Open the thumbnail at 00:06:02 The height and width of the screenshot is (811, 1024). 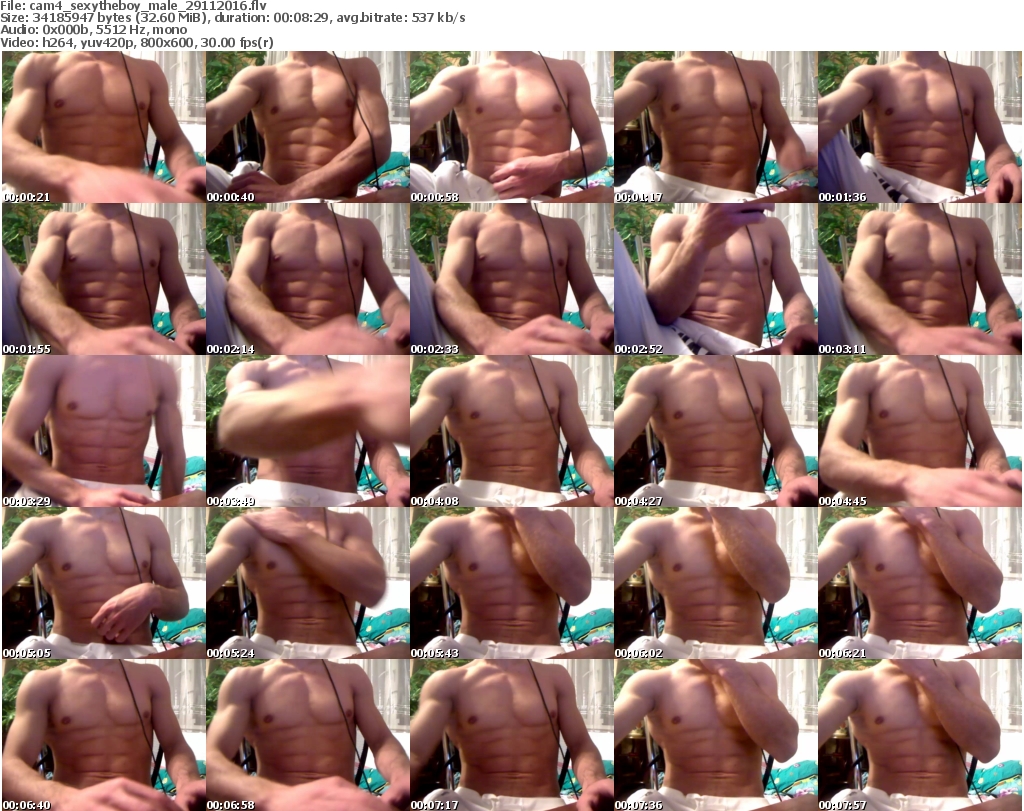tap(716, 583)
